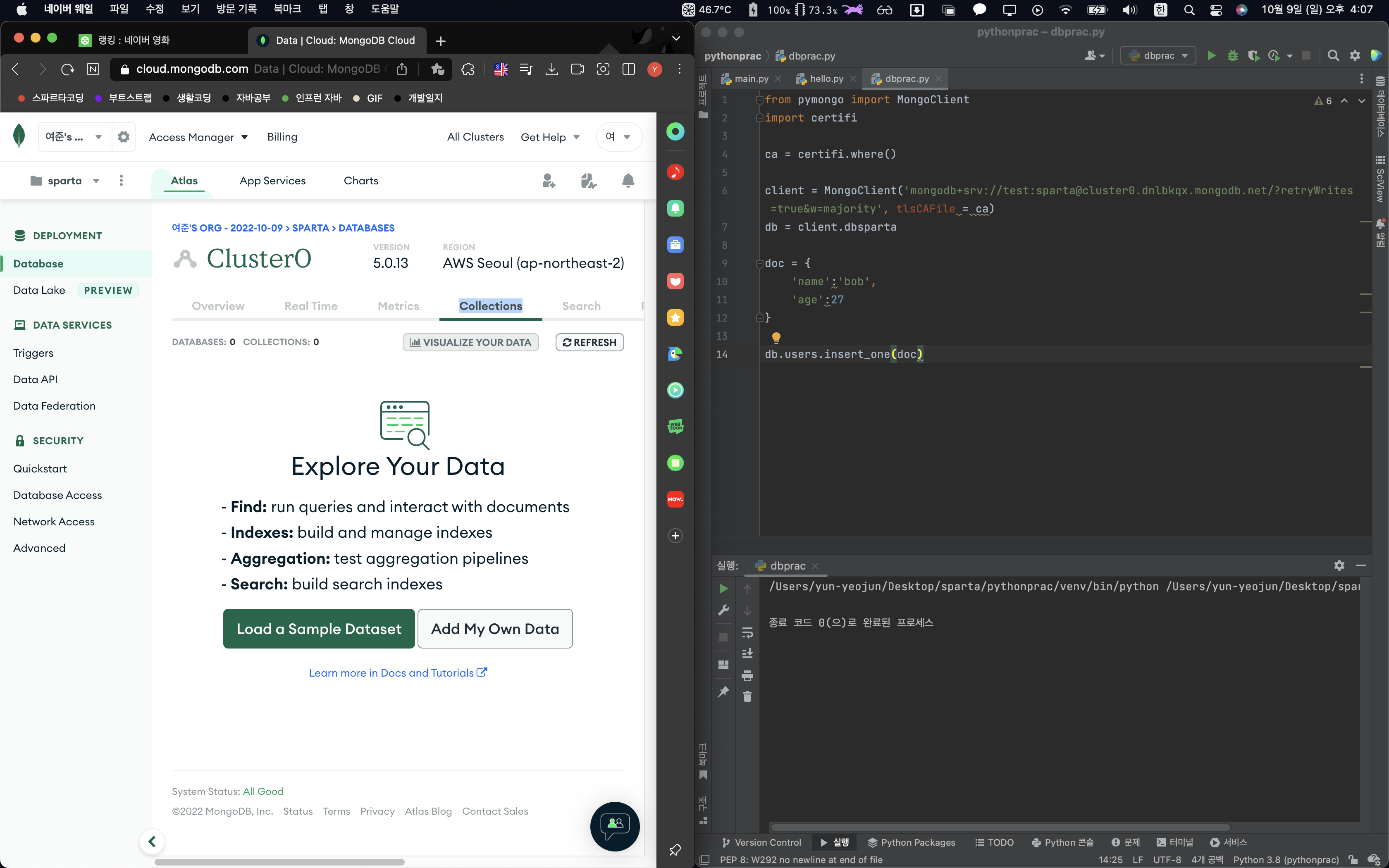Viewport: 1389px width, 868px height.
Task: Collapse Atlas left navigation with arrow
Action: [x=152, y=842]
